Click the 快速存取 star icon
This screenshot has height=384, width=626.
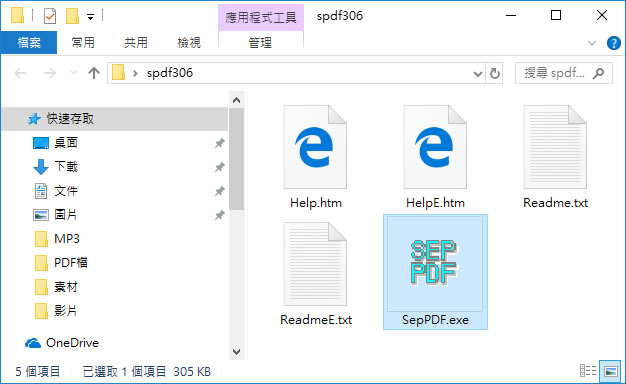(34, 119)
